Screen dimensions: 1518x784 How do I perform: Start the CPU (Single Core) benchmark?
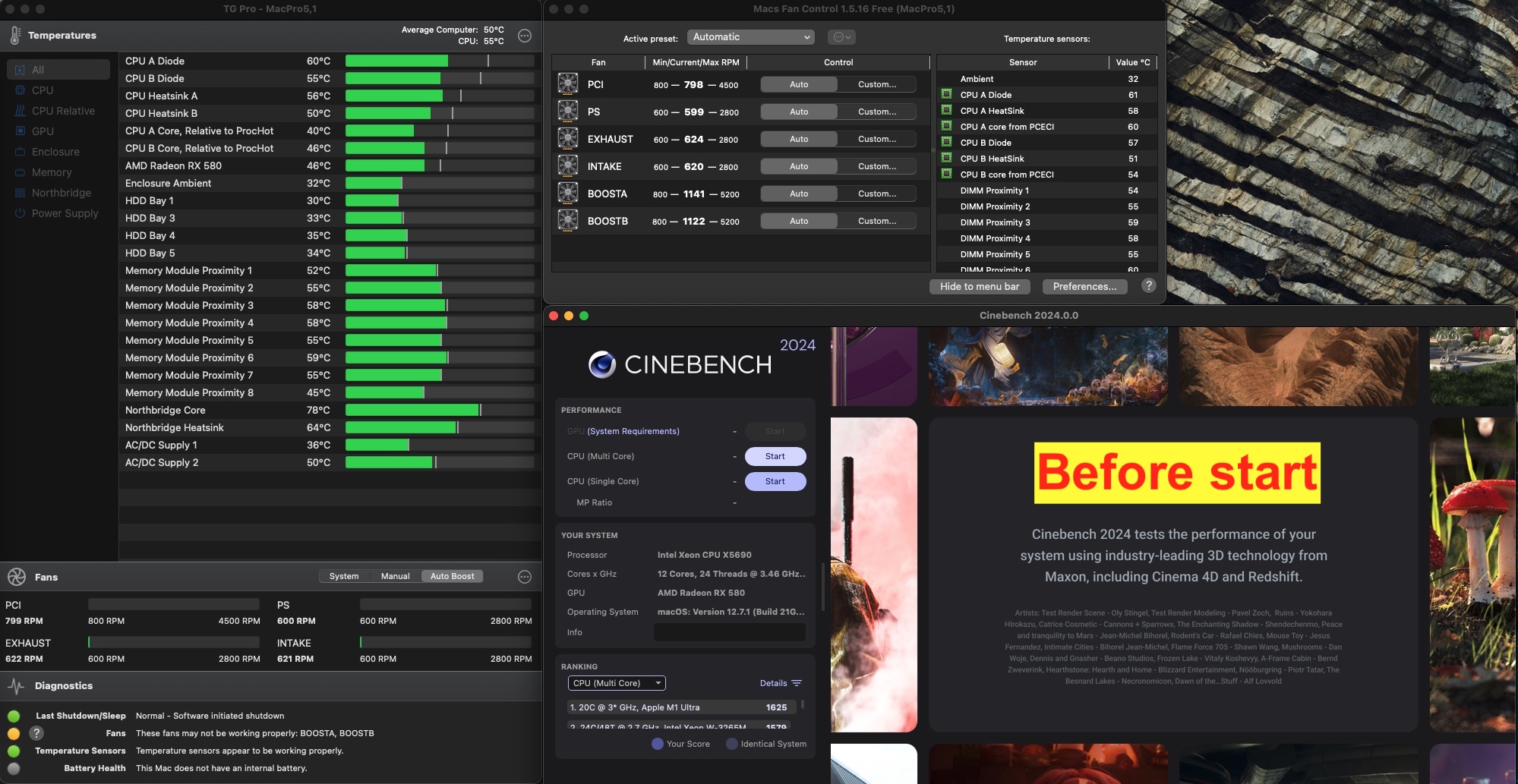[775, 481]
